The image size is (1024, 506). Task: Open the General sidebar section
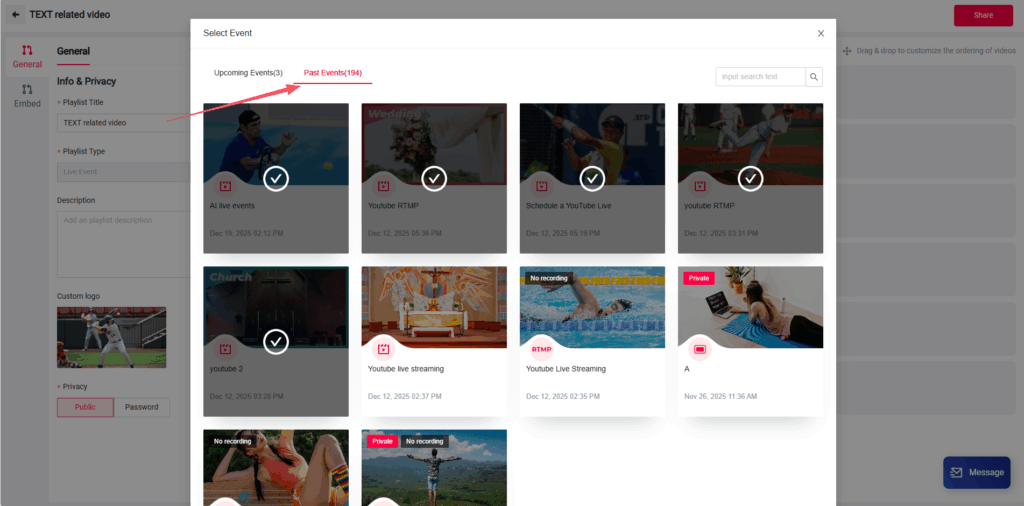click(27, 57)
